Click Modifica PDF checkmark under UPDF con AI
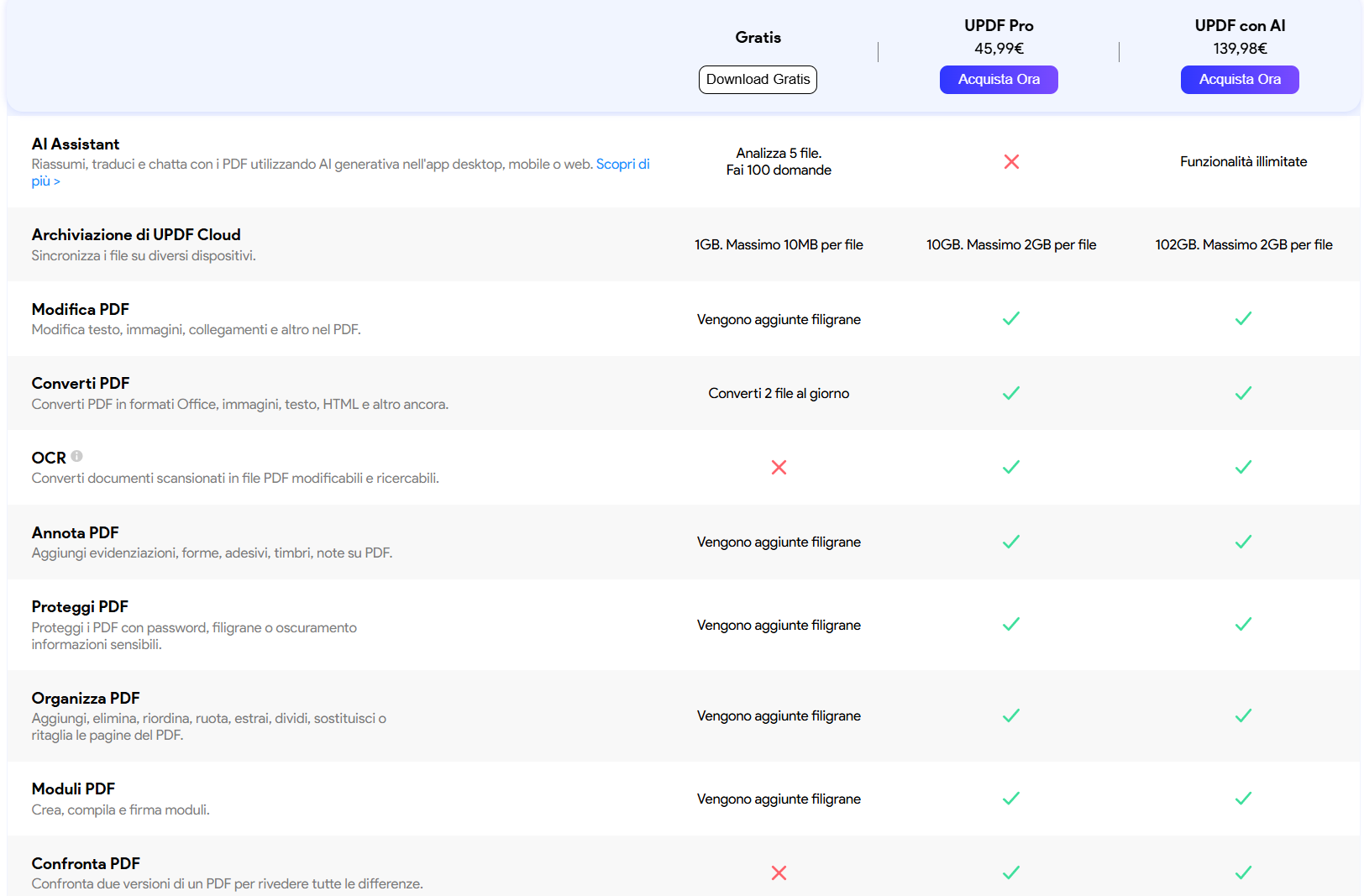The image size is (1364, 896). tap(1243, 318)
